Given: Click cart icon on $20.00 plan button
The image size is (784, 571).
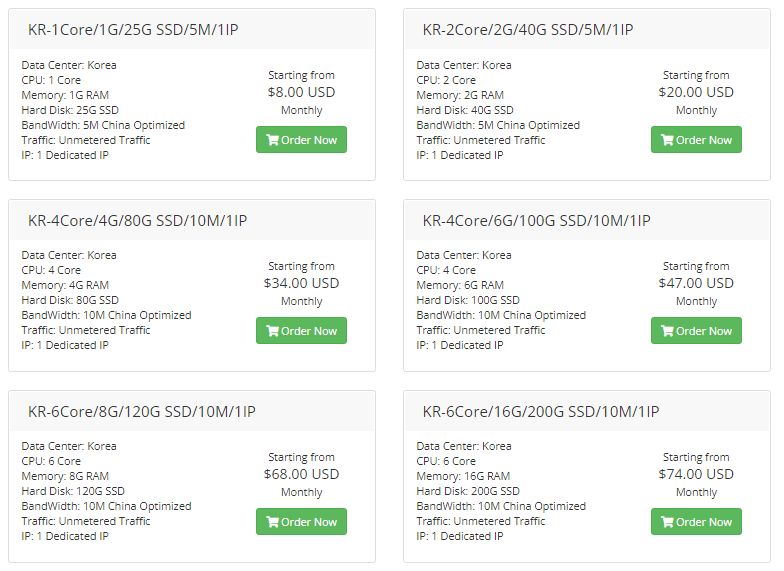Looking at the screenshot, I should click(x=668, y=140).
